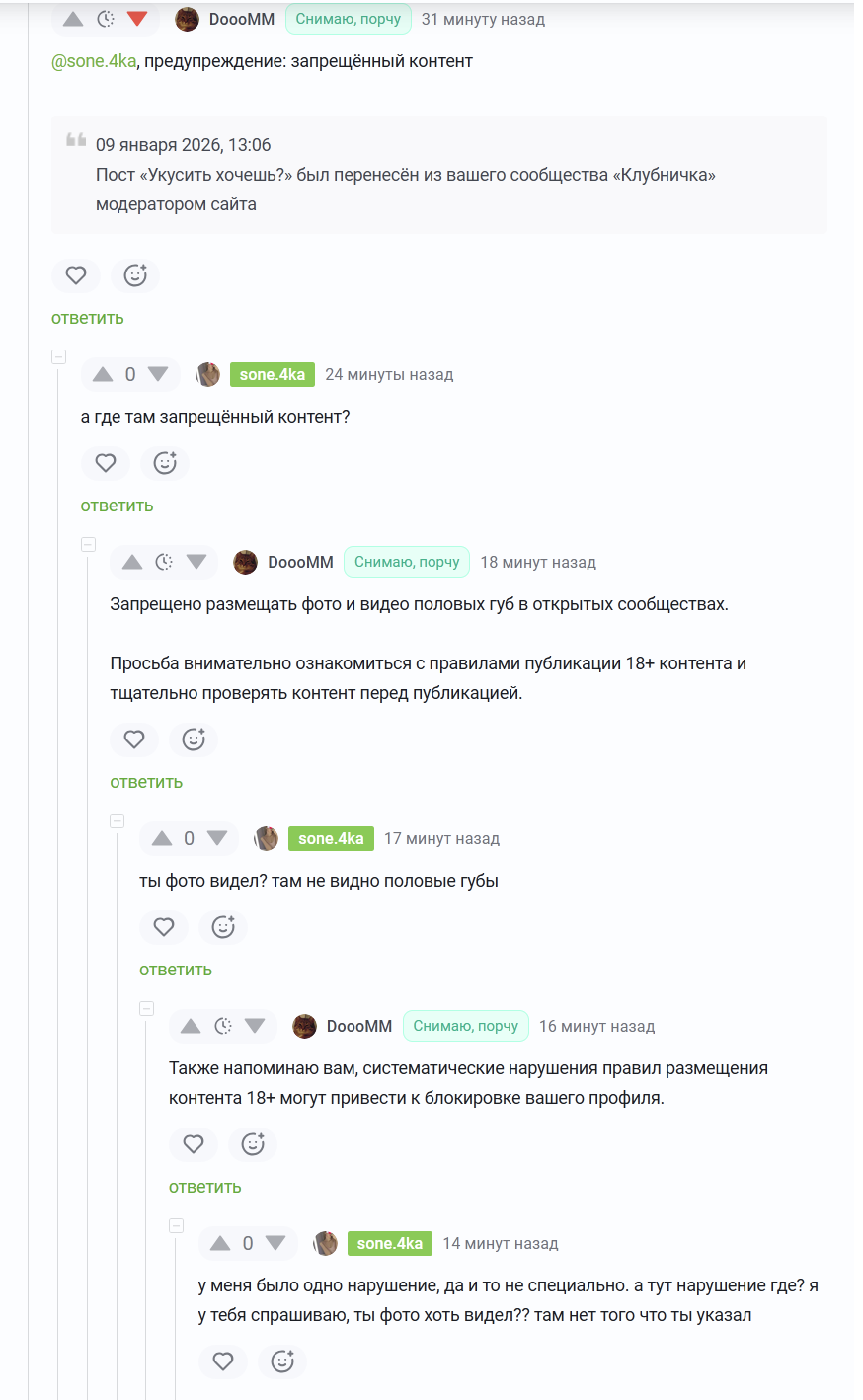Screen dimensions: 863x1400
Task: Add emoji reaction to the last sone.4ka comment
Action: (282, 1361)
